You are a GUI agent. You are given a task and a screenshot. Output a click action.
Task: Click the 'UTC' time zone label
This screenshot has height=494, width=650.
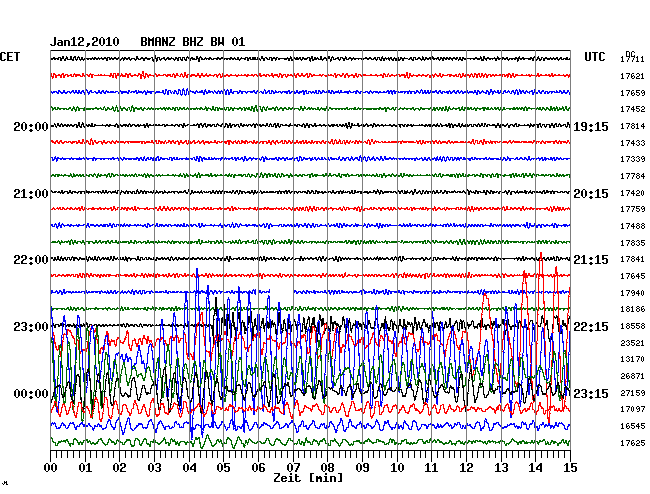pyautogui.click(x=595, y=57)
